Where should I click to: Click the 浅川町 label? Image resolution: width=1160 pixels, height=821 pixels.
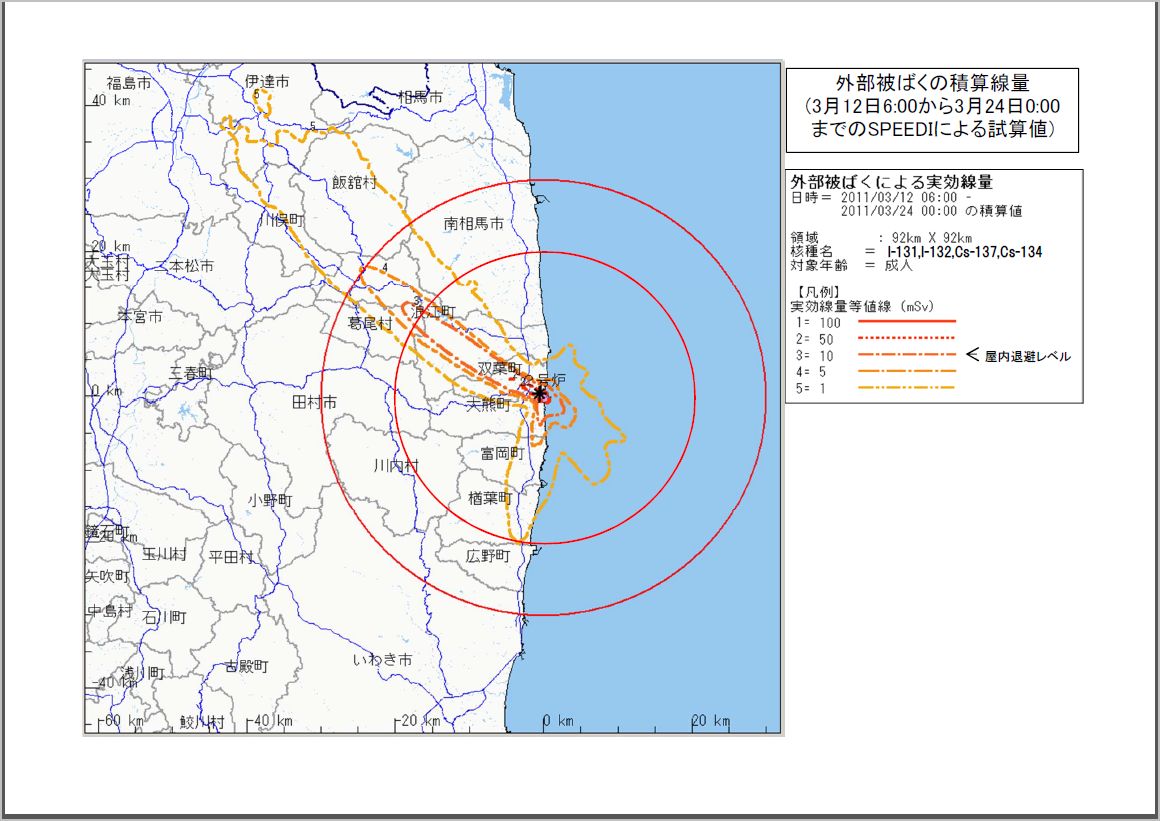point(143,673)
